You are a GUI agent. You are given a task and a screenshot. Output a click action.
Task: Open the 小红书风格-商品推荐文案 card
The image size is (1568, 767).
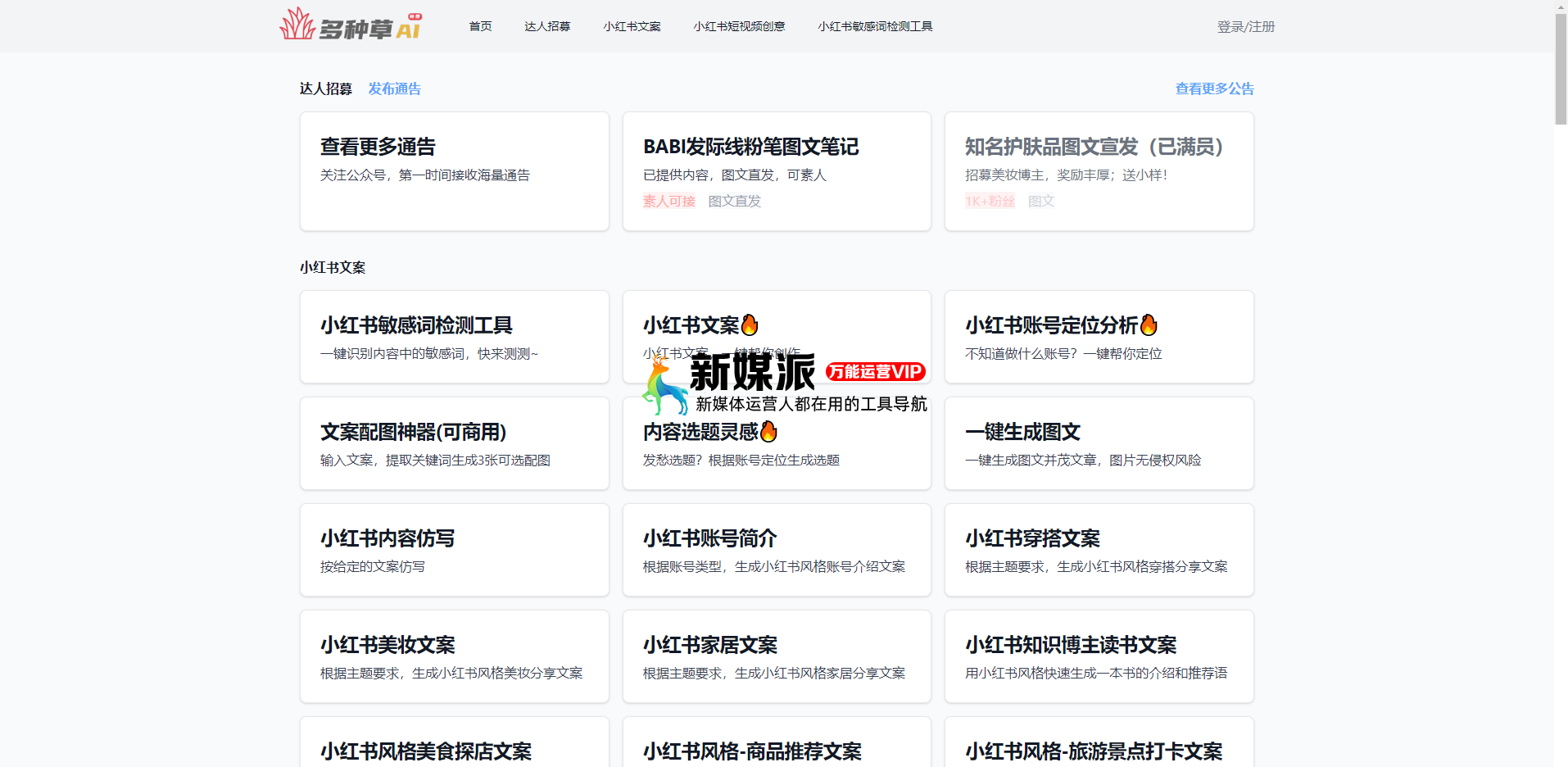point(777,742)
